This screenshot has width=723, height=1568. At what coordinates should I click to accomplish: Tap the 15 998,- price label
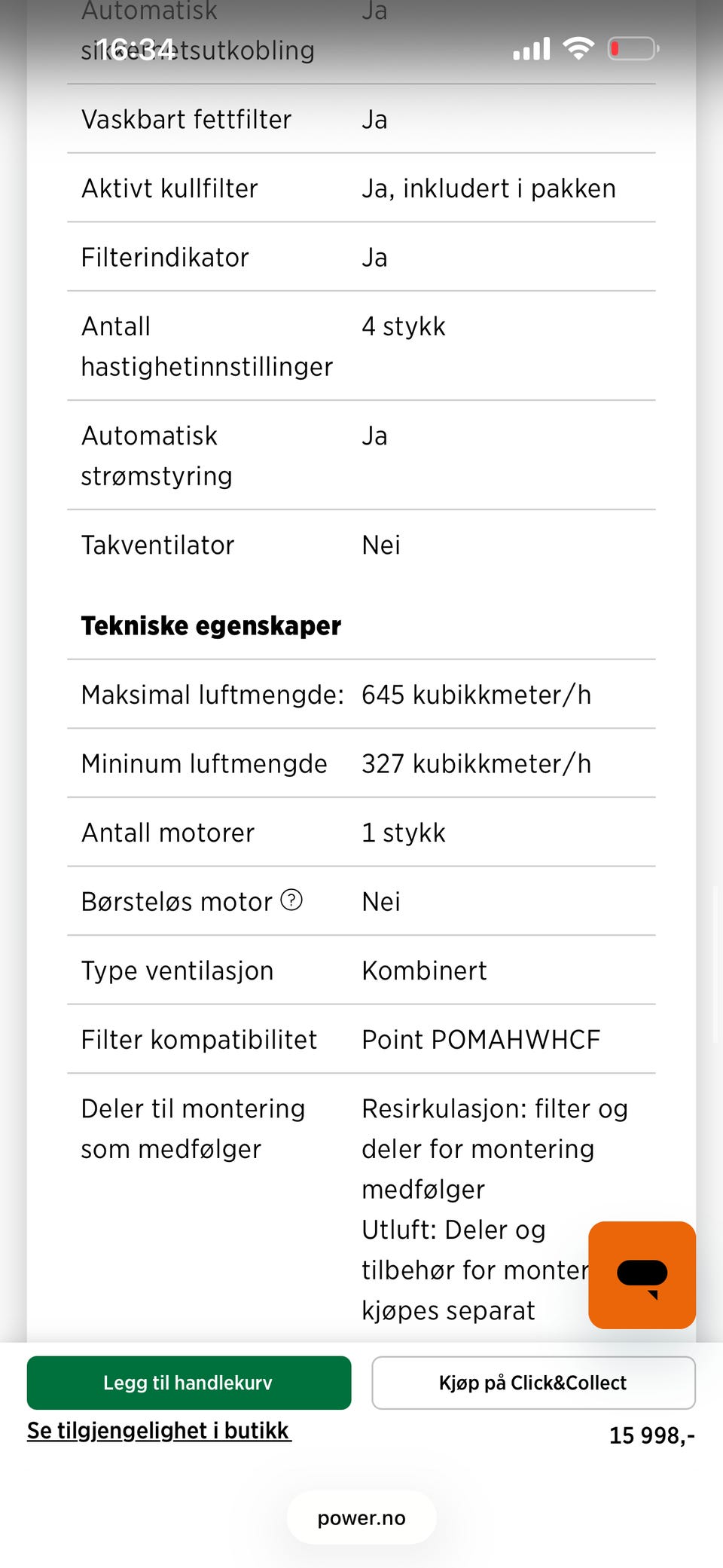click(x=652, y=1435)
